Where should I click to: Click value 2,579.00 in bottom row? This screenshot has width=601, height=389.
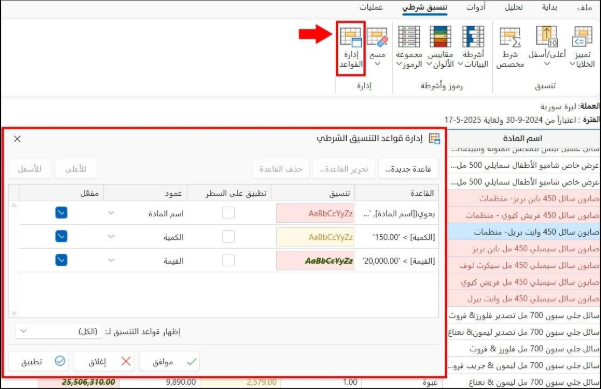(262, 382)
